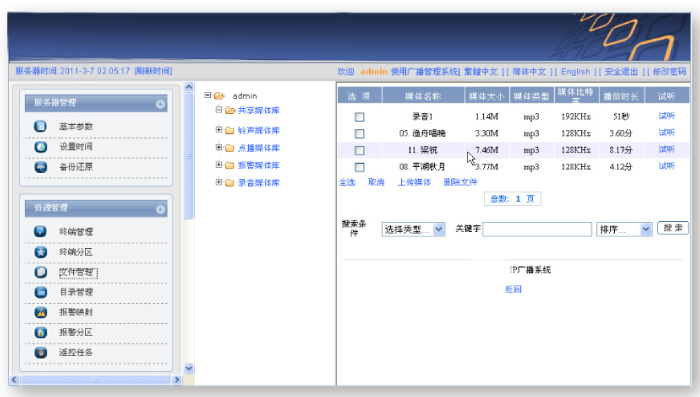Viewport: 700px width, 397px height.
Task: Click the 关键字 keyword input field
Action: 537,229
